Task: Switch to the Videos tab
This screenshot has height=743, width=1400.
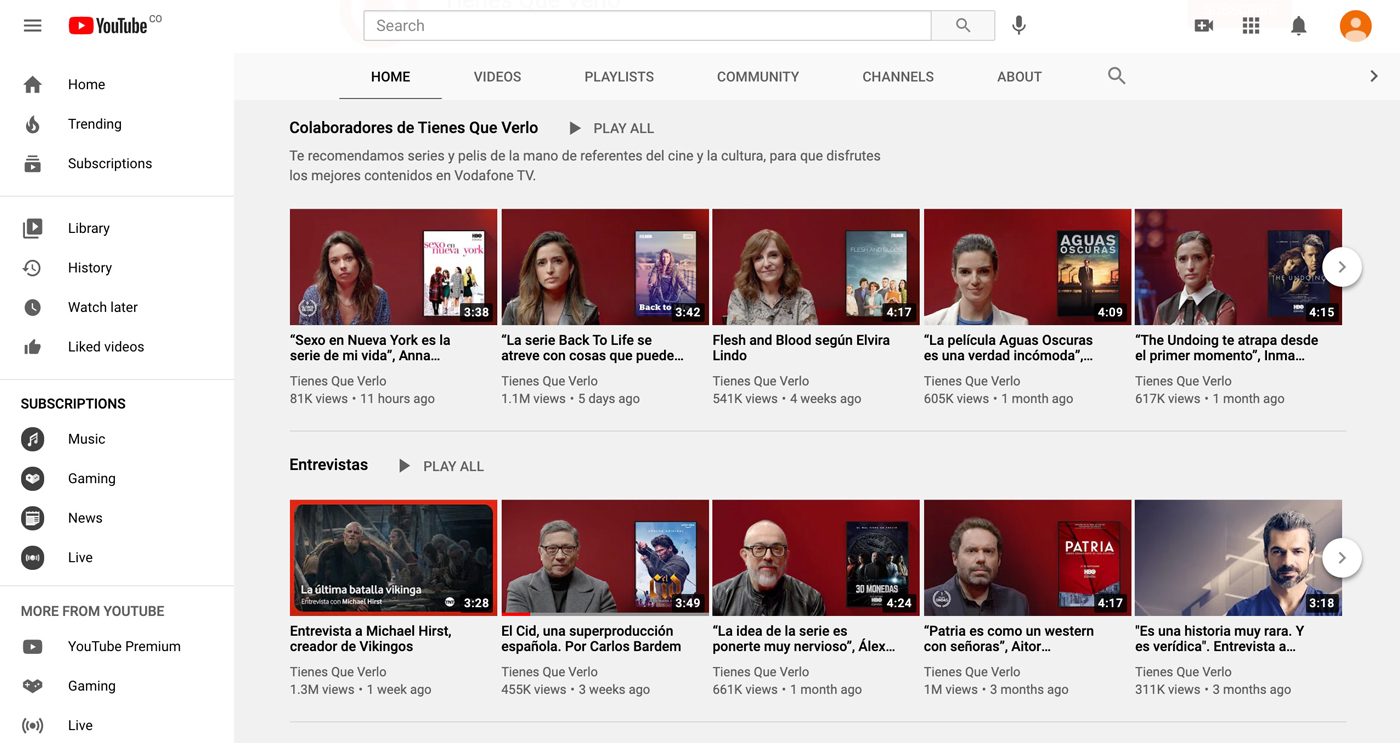Action: (497, 77)
